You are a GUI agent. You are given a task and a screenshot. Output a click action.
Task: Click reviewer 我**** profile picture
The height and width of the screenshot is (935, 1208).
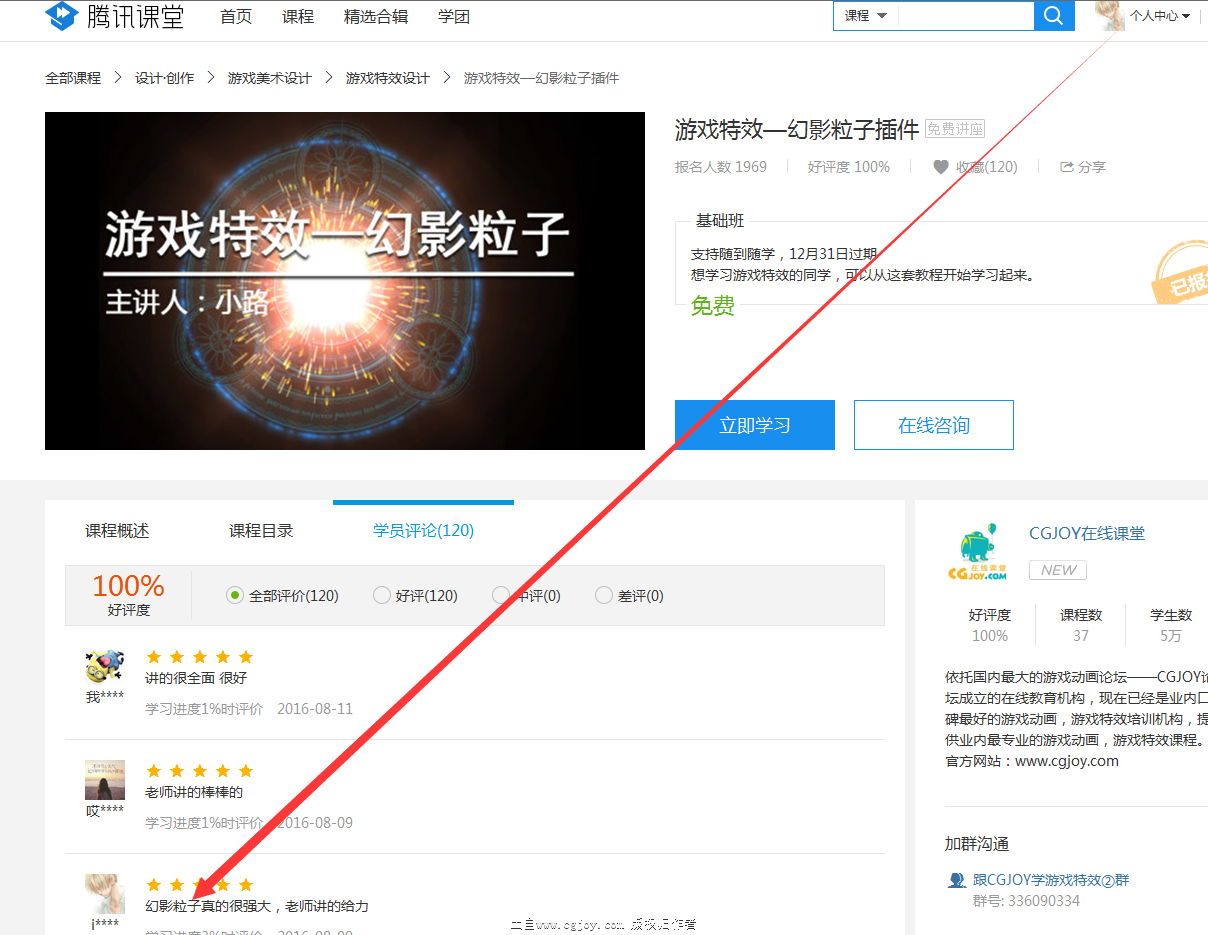click(104, 668)
